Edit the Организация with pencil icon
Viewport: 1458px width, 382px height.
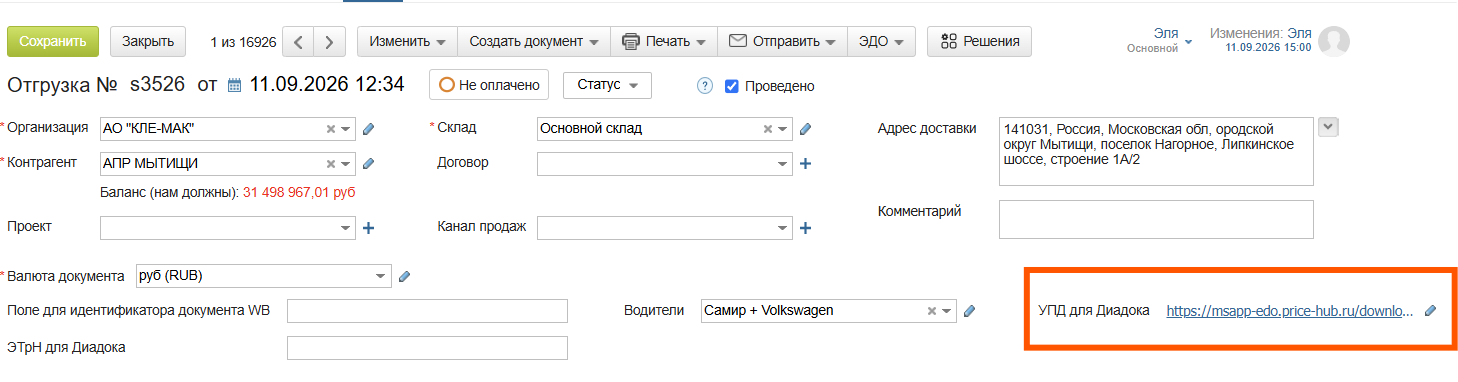coord(368,129)
